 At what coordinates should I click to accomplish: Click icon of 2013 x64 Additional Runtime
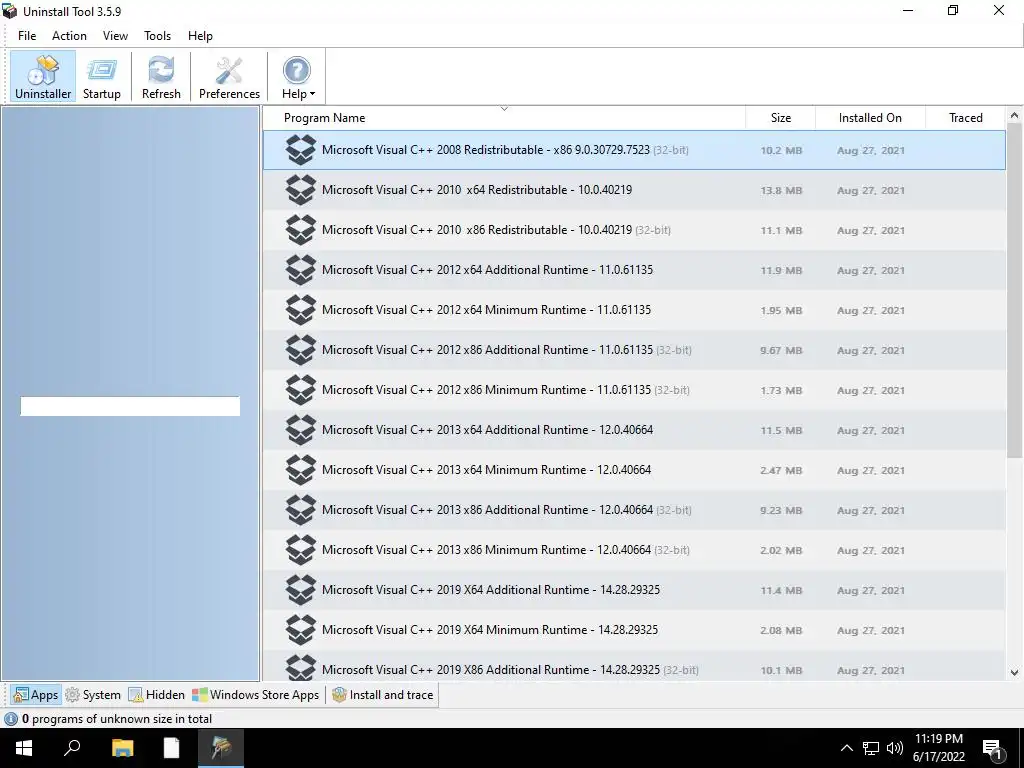(x=301, y=430)
